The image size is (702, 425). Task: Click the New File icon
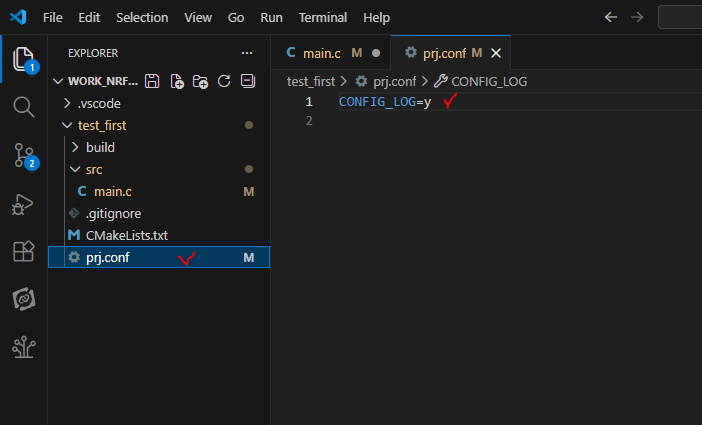coord(177,81)
